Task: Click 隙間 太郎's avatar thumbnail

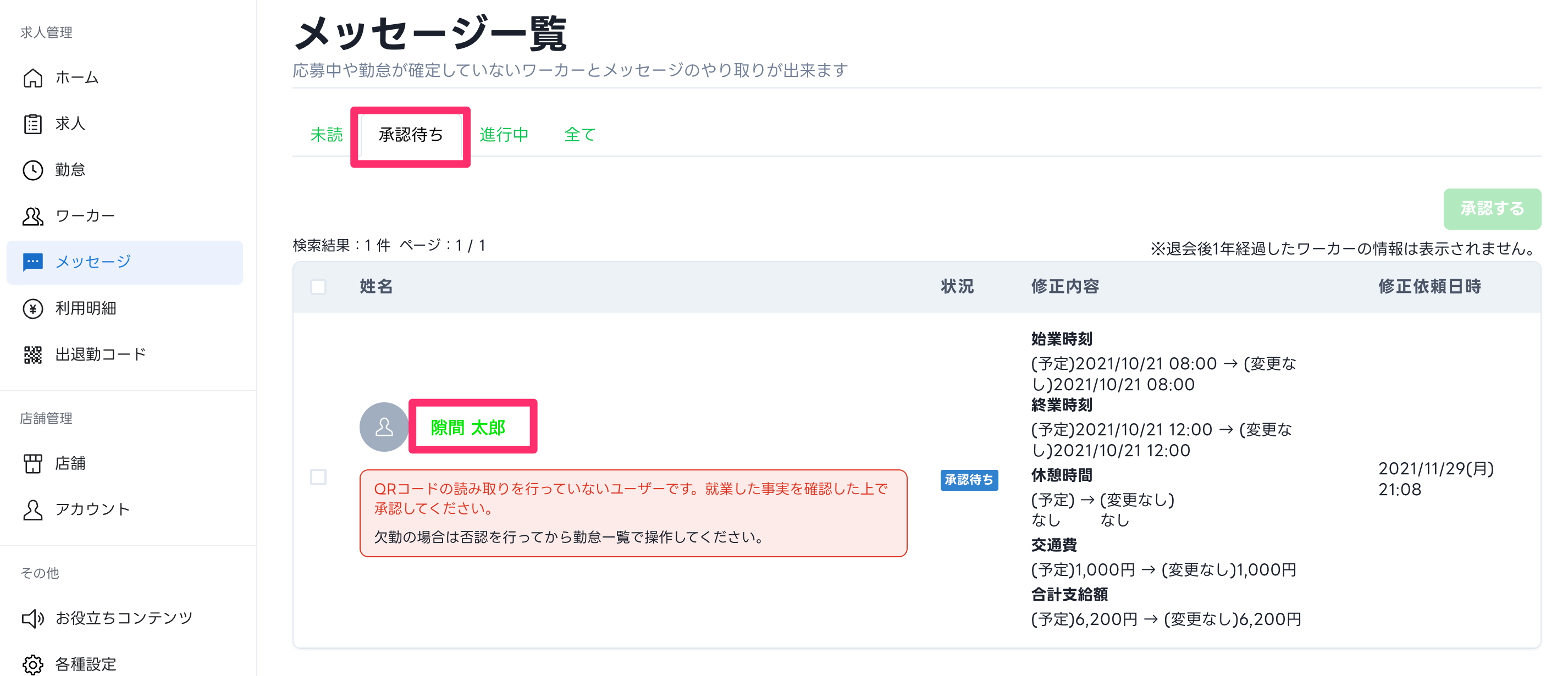Action: pos(384,426)
